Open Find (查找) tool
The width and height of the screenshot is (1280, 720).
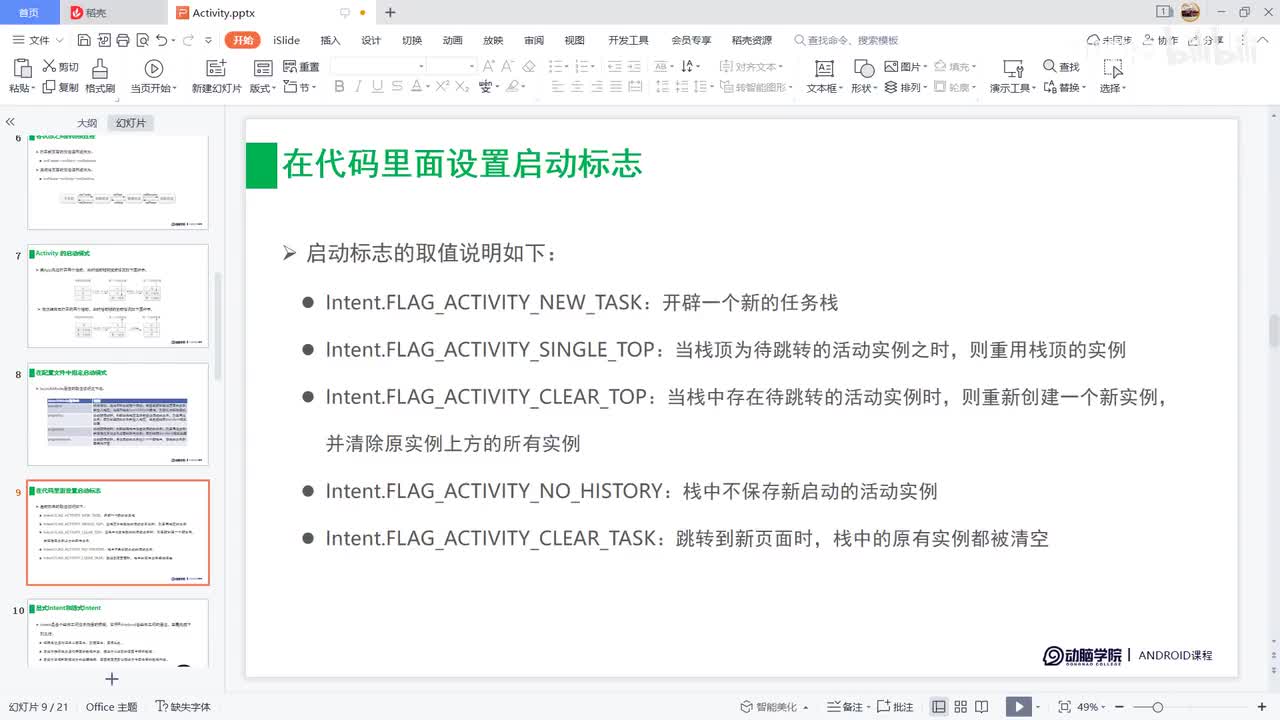[1061, 67]
